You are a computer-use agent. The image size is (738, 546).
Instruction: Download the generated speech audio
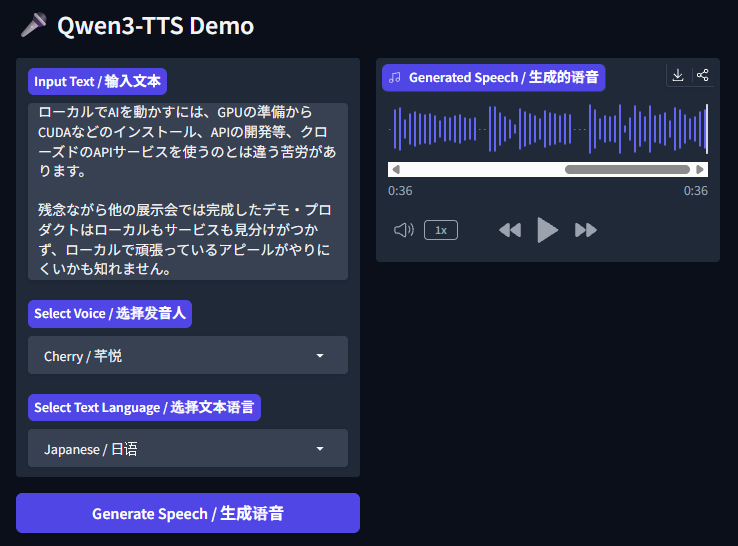click(x=678, y=75)
